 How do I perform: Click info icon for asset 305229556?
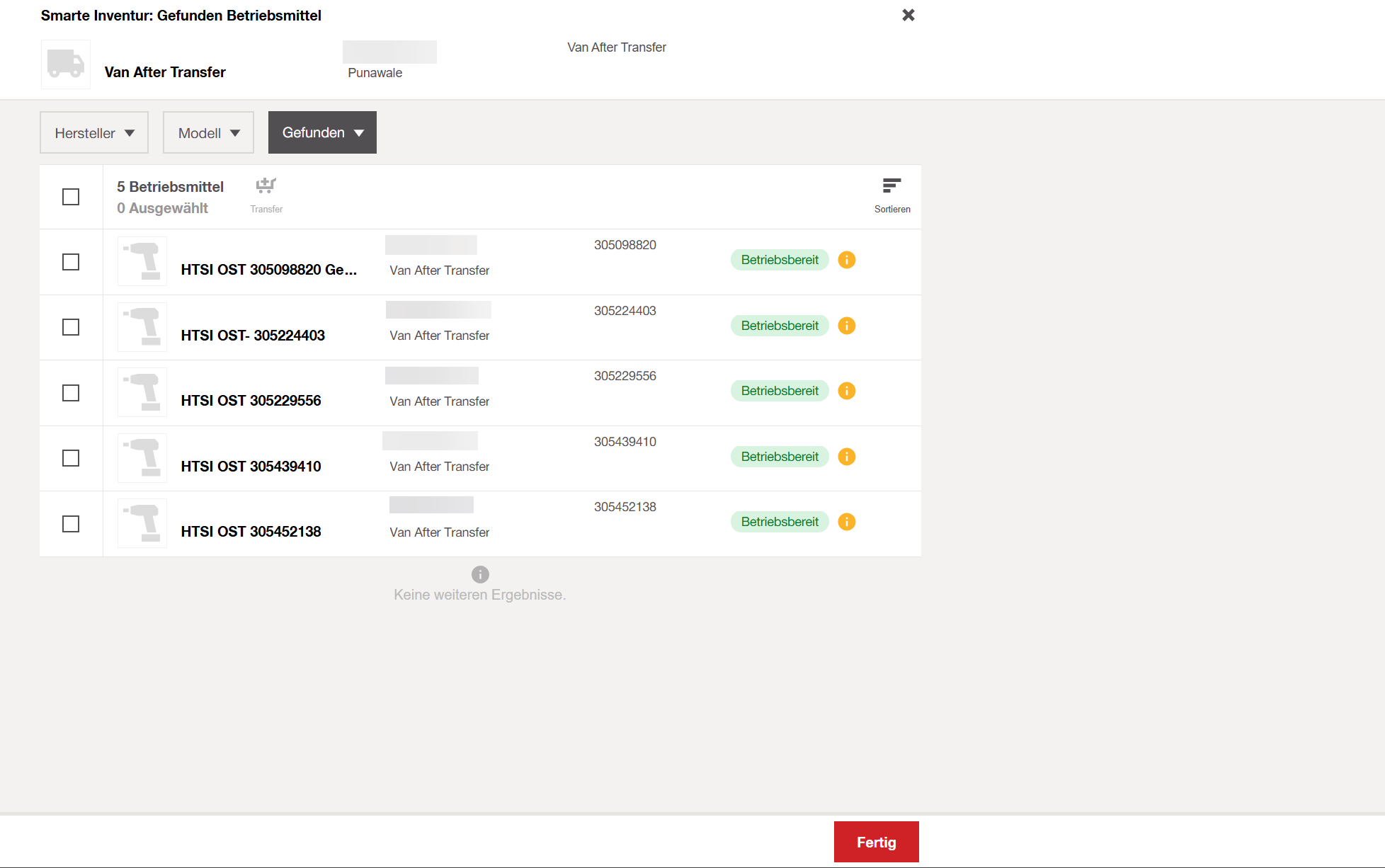(846, 391)
